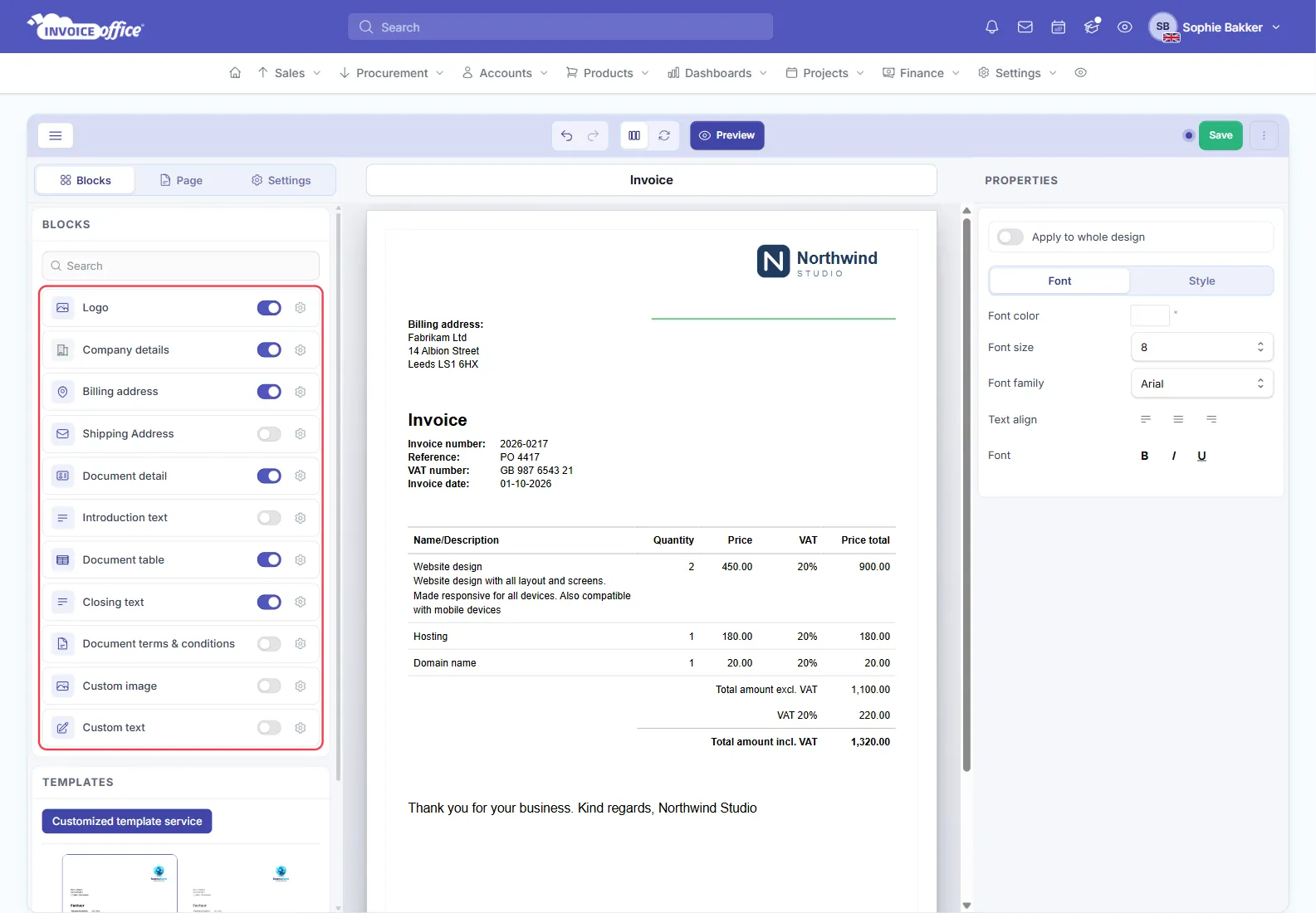Open Customized template service
Image resolution: width=1316 pixels, height=913 pixels.
127,822
